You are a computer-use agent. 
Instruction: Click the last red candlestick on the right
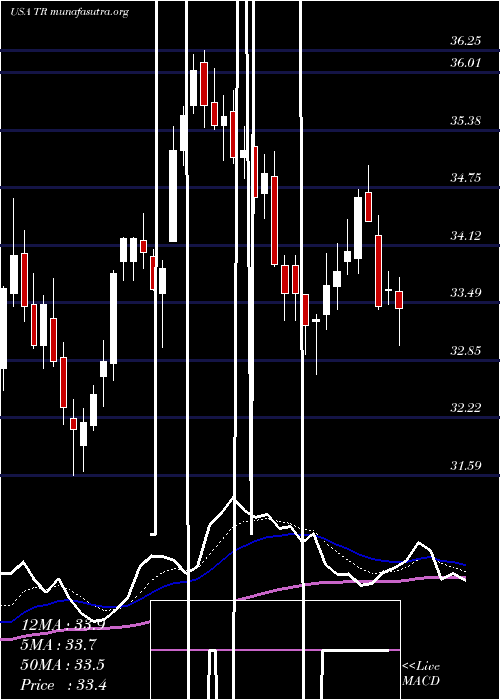tap(399, 300)
